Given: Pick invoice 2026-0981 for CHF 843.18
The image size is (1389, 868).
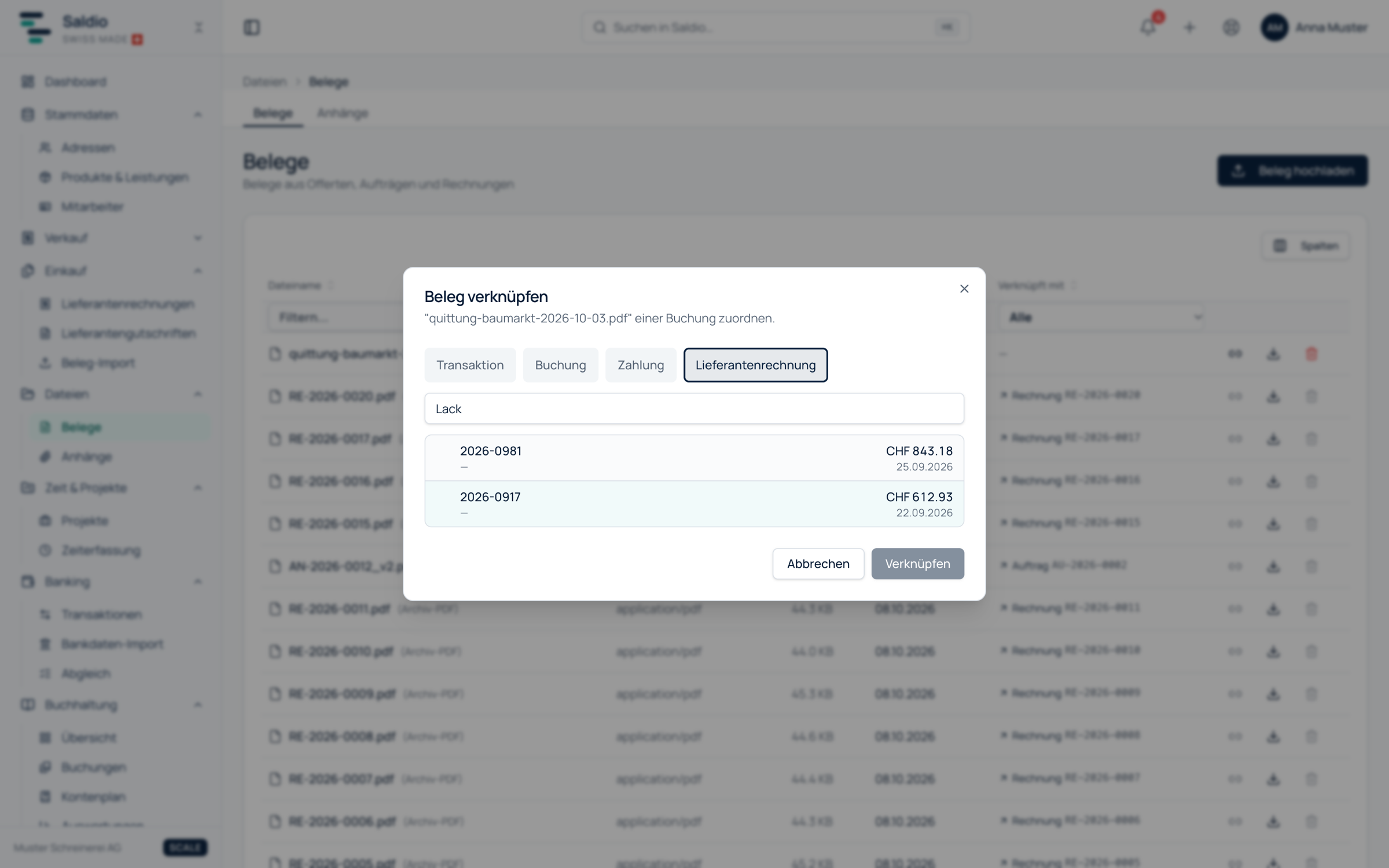Looking at the screenshot, I should (x=694, y=458).
